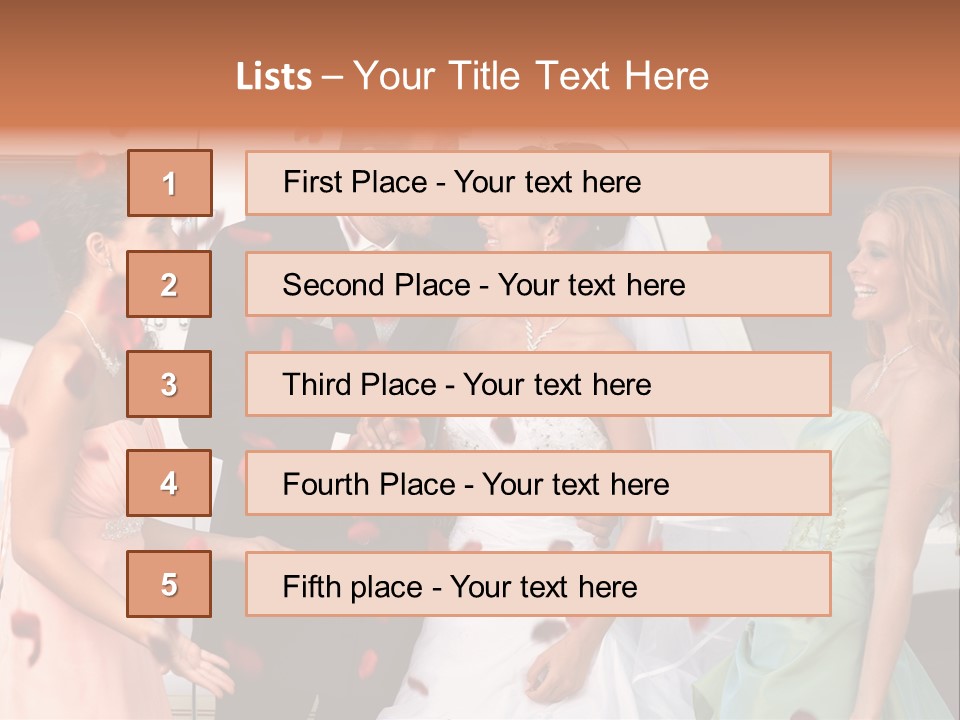Click the 'Fifth place' text box
This screenshot has height=720, width=960.
[x=538, y=584]
